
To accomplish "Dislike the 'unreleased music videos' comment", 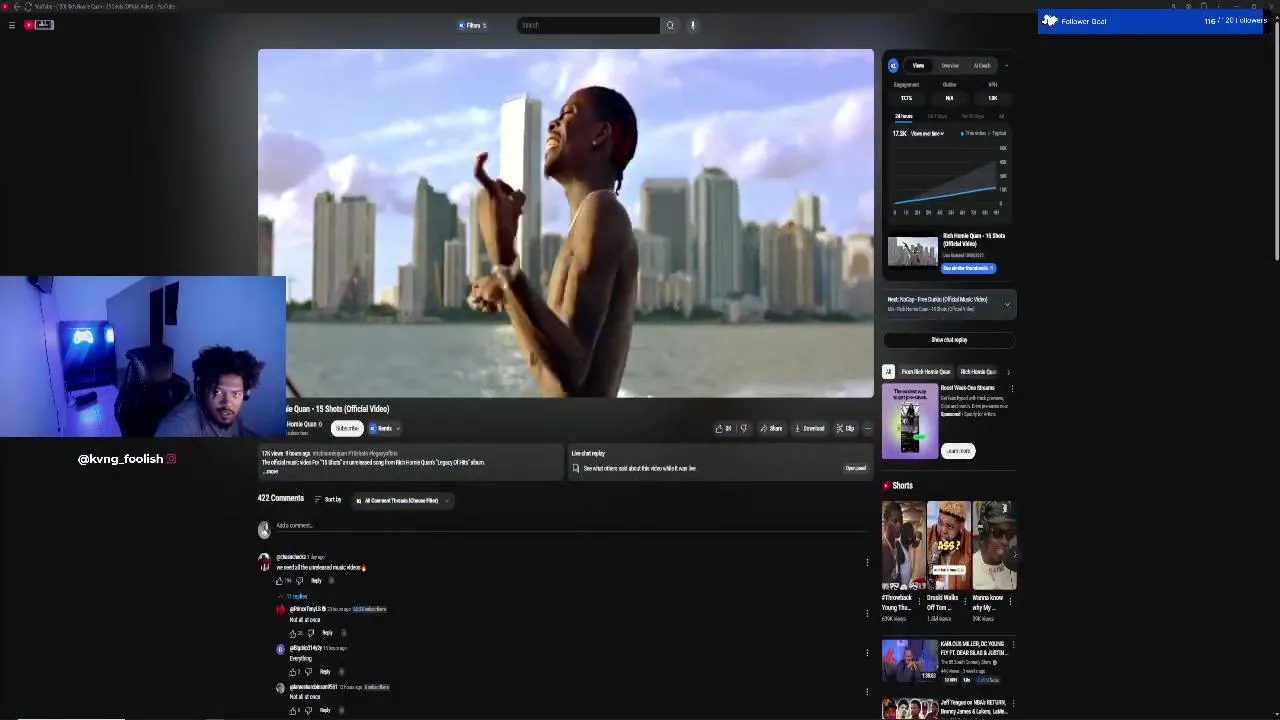I will click(x=299, y=580).
